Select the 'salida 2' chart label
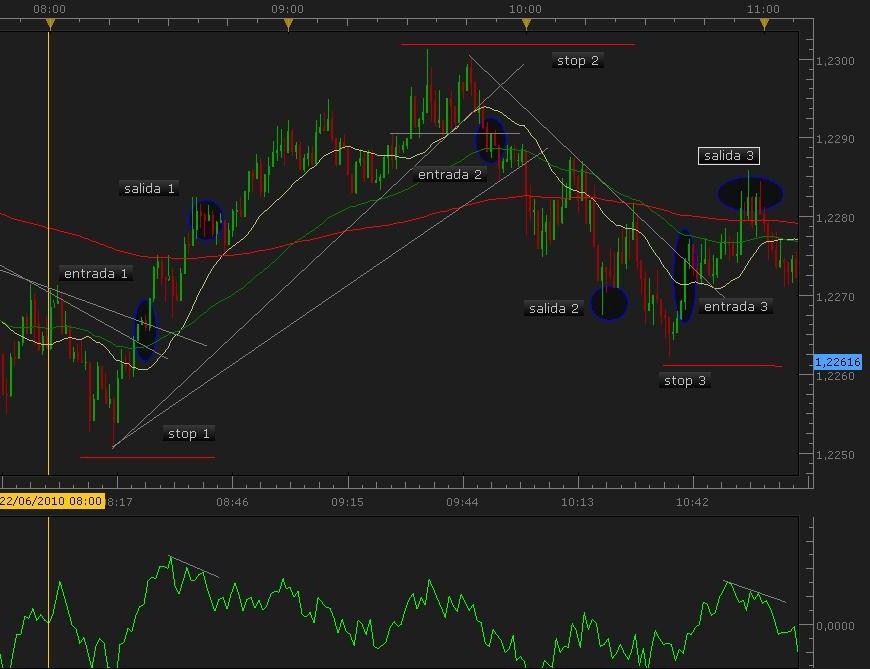The image size is (870, 669). pos(554,308)
